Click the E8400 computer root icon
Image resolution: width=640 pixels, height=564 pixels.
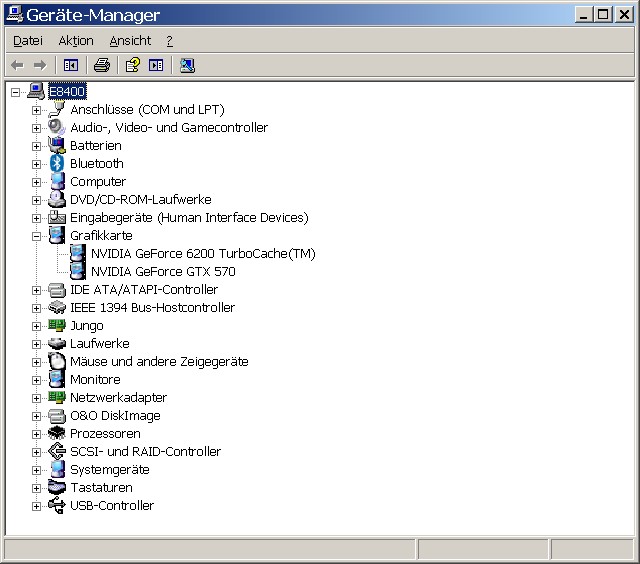pyautogui.click(x=36, y=91)
